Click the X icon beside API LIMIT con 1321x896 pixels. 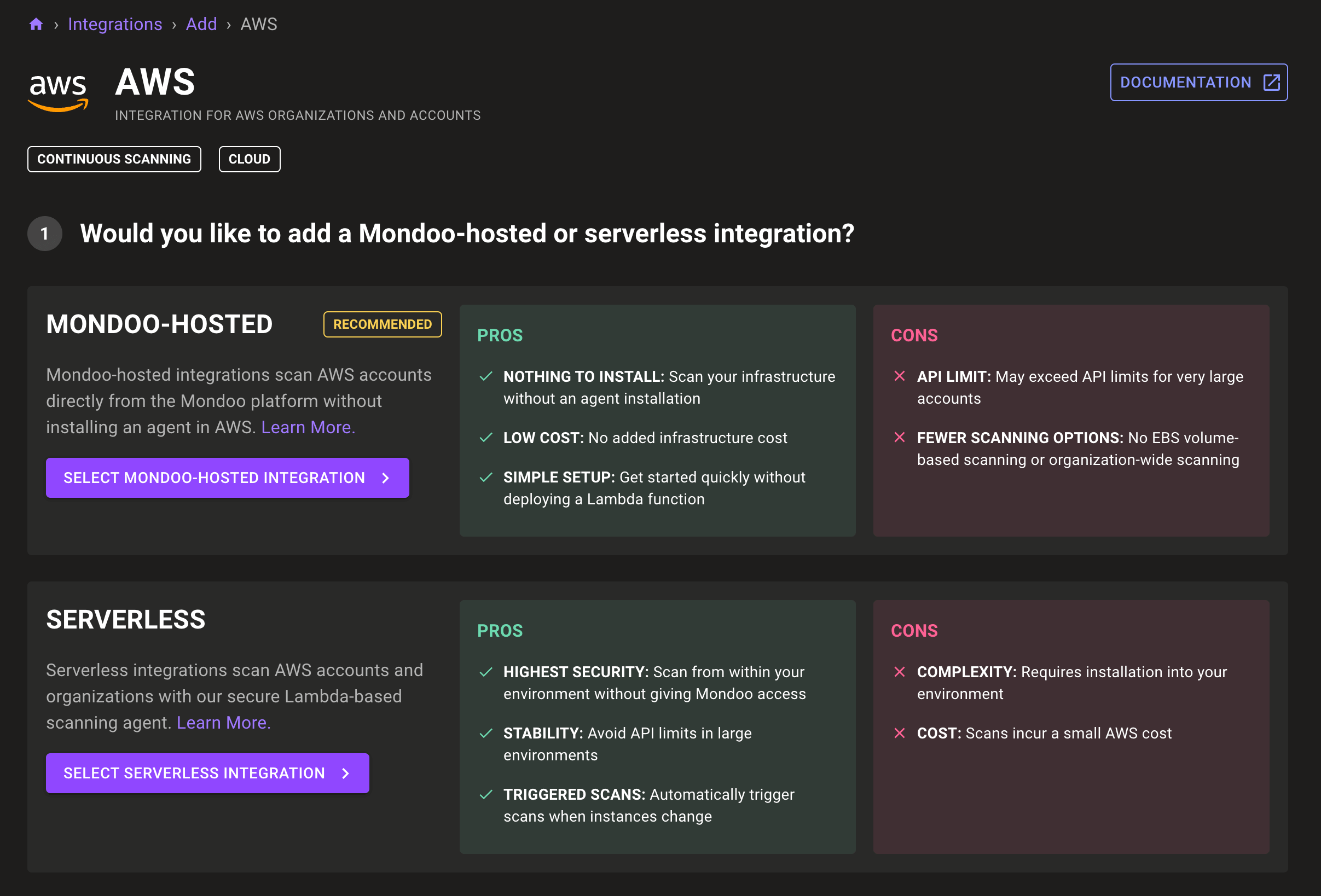[900, 376]
